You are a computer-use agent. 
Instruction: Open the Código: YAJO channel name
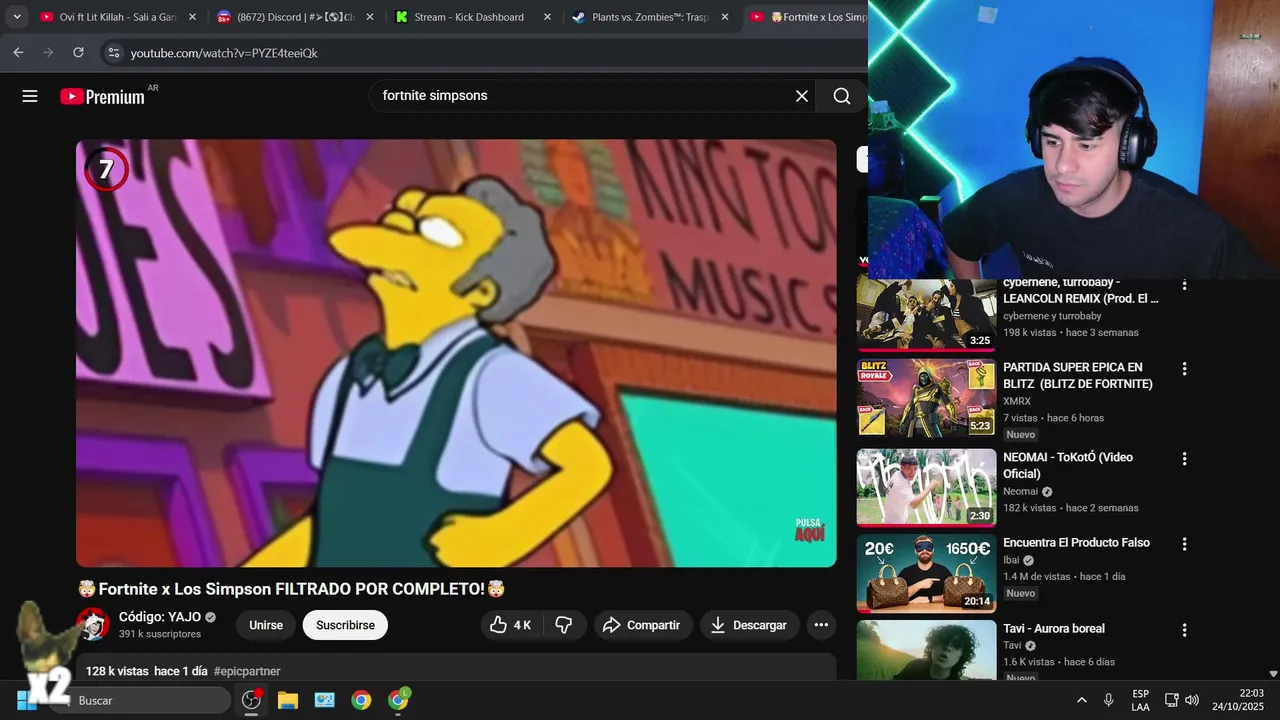[x=160, y=617]
